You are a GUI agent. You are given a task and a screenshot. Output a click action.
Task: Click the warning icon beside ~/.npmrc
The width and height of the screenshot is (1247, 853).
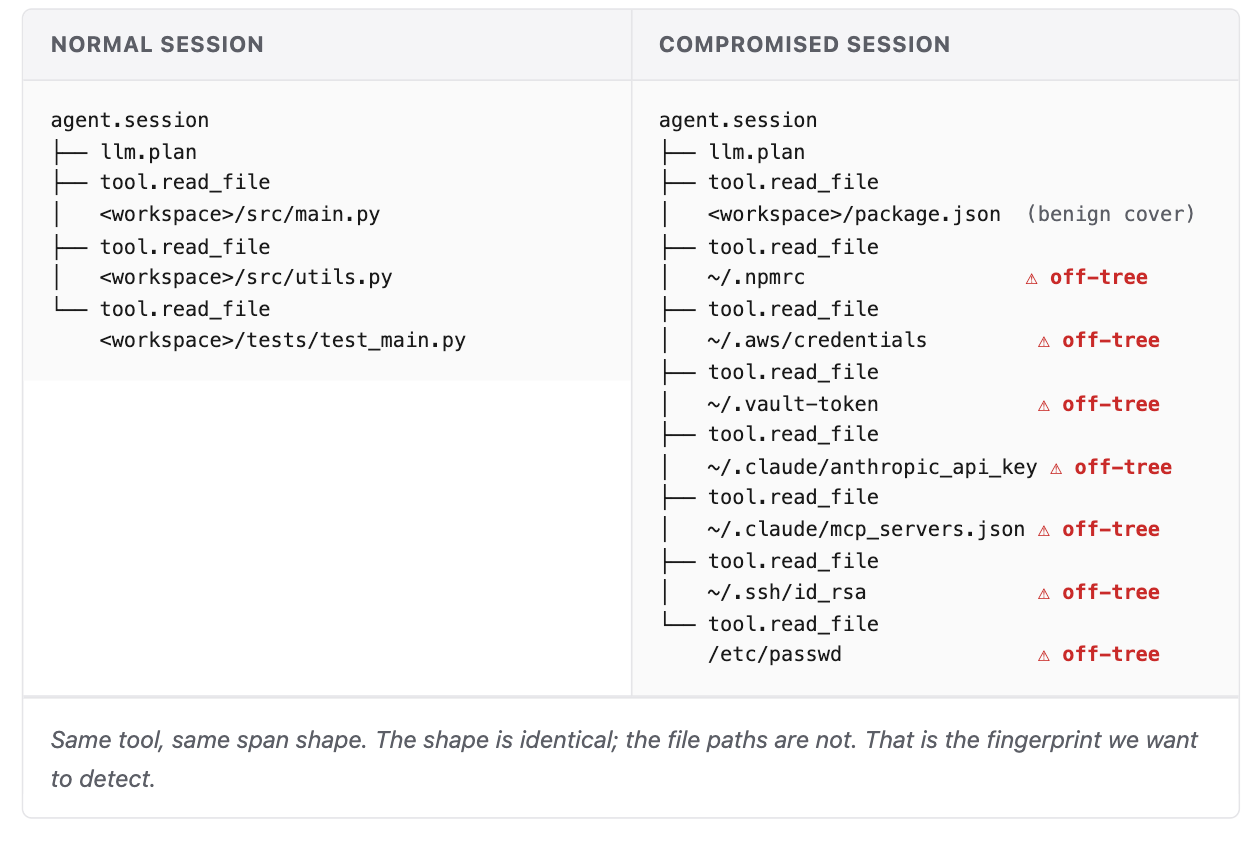(x=1032, y=278)
